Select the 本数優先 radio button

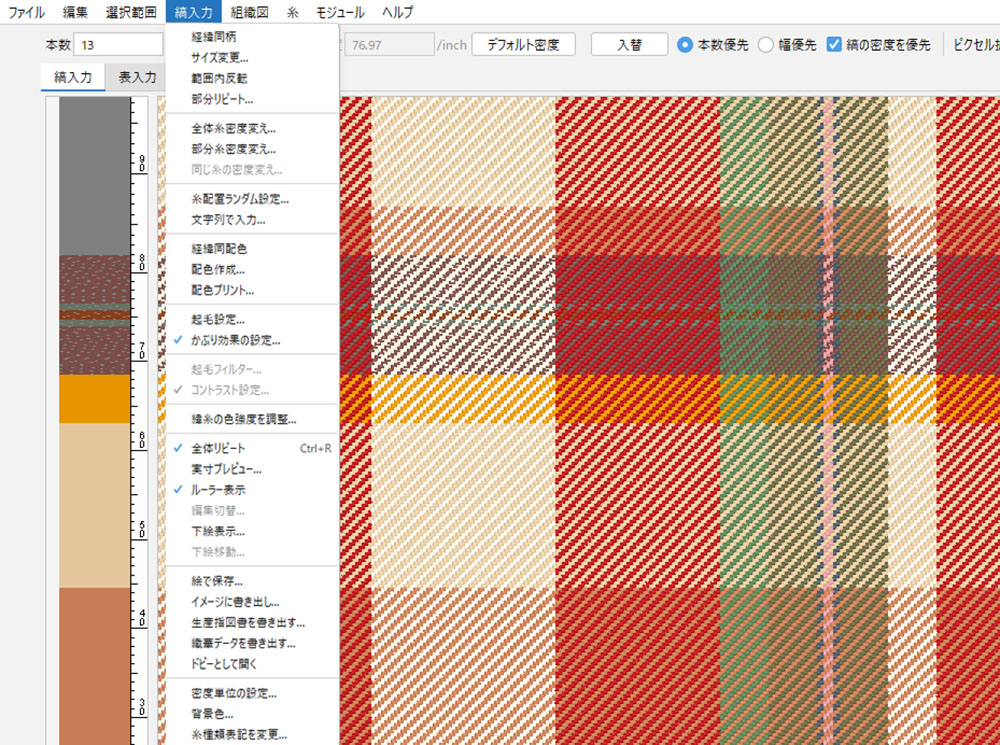pyautogui.click(x=685, y=45)
